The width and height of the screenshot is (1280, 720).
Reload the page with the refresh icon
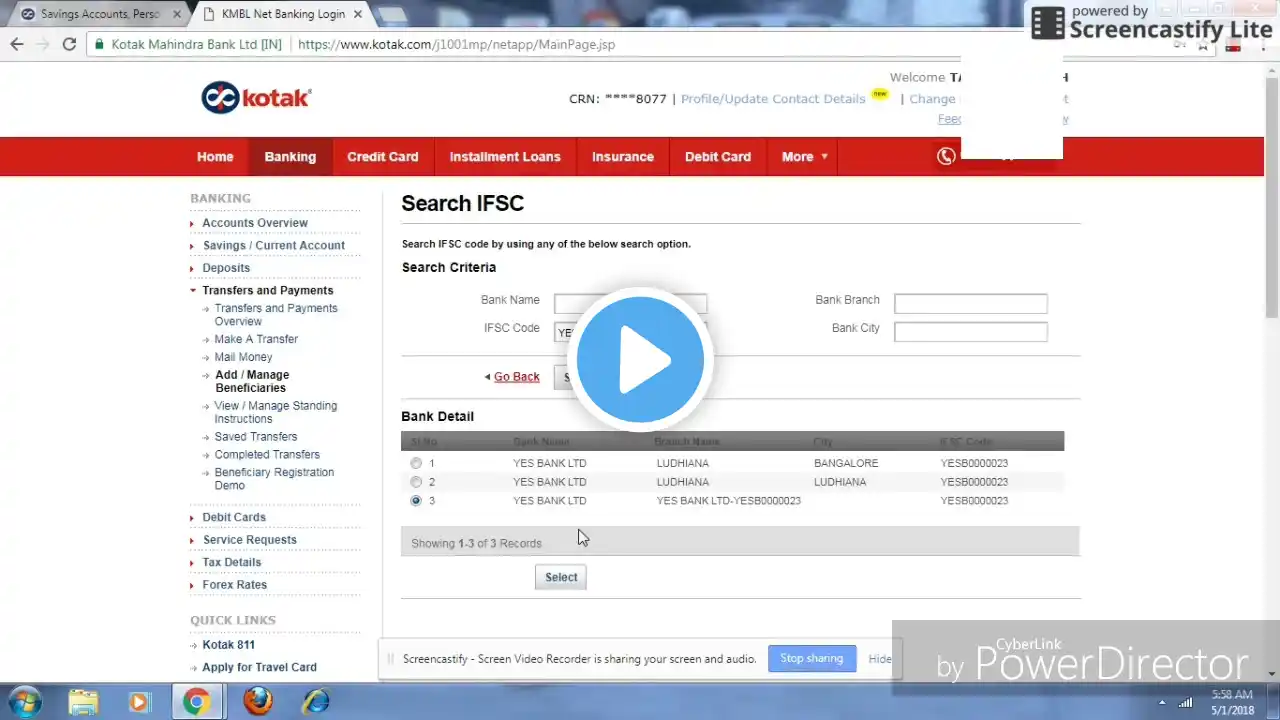[x=69, y=44]
